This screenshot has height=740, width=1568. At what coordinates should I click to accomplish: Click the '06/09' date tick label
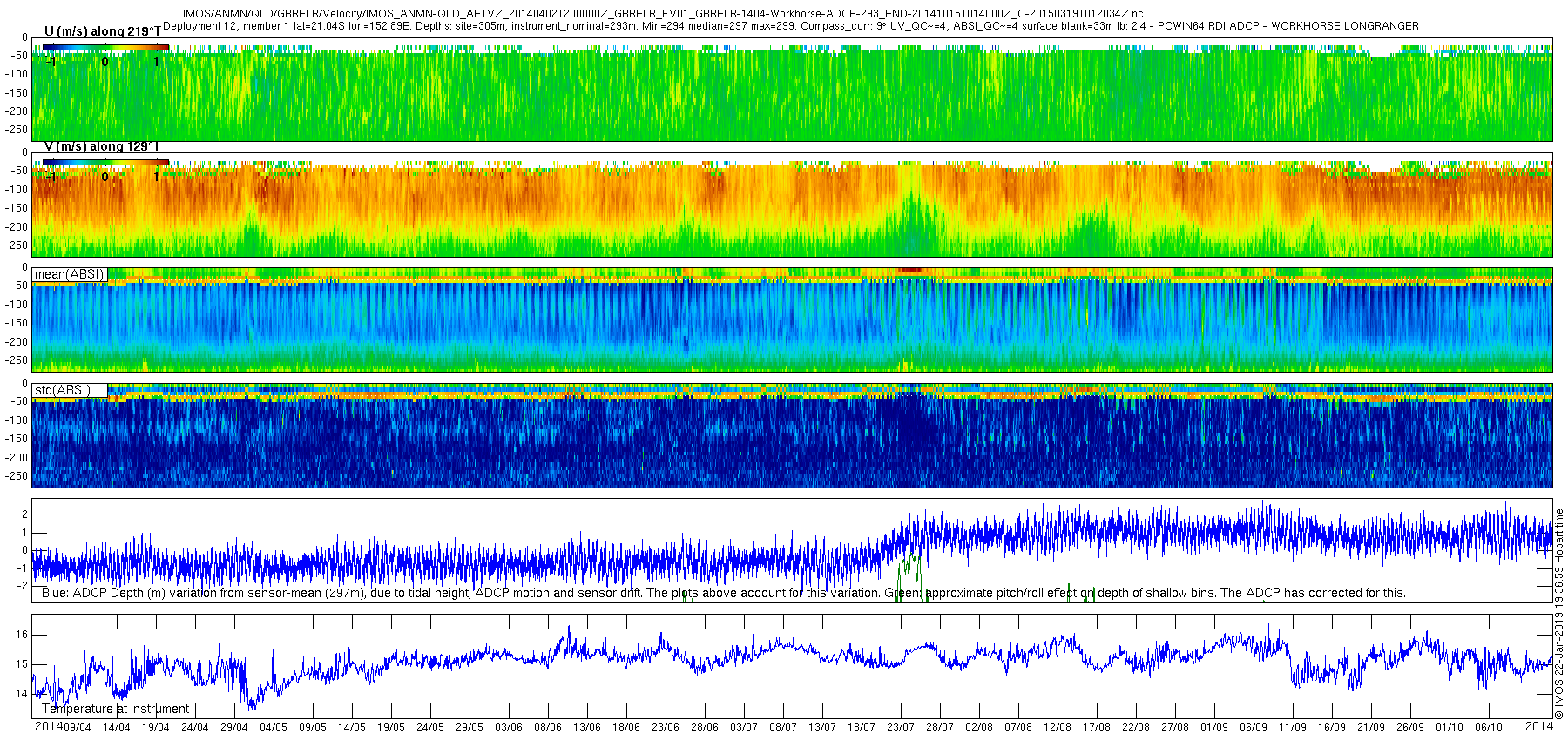[1254, 728]
